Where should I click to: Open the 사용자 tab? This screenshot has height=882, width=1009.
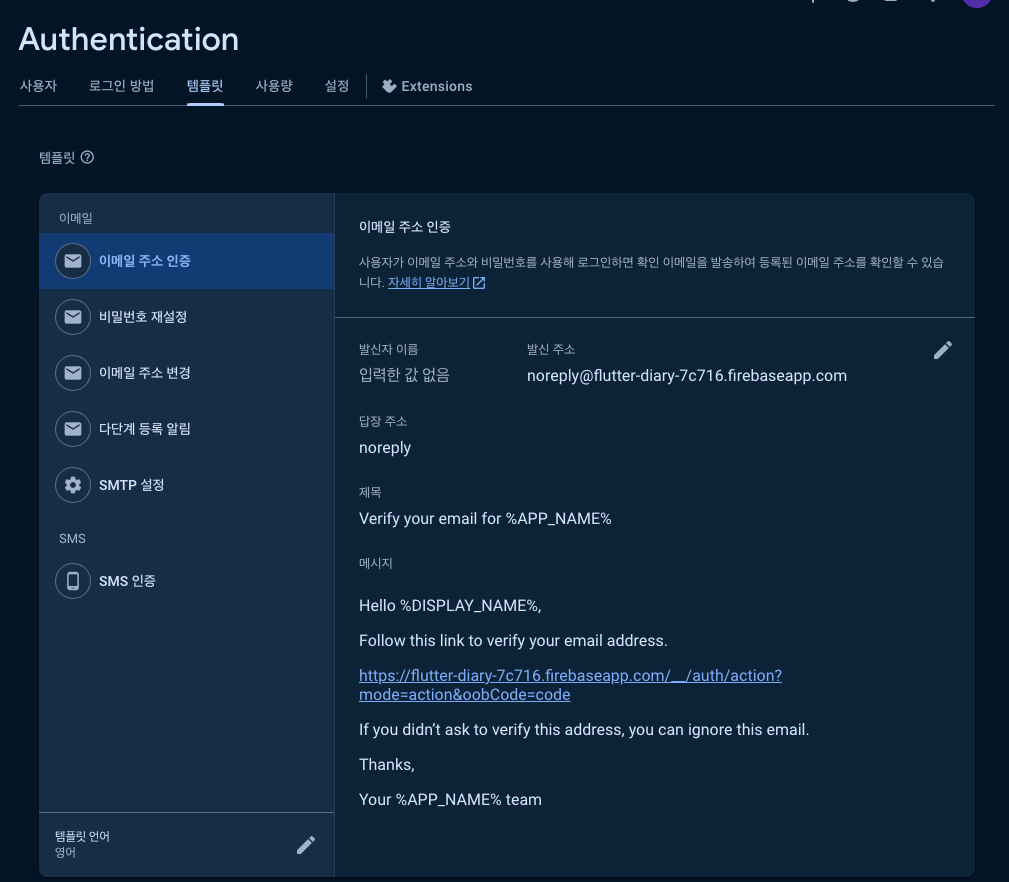coord(39,86)
